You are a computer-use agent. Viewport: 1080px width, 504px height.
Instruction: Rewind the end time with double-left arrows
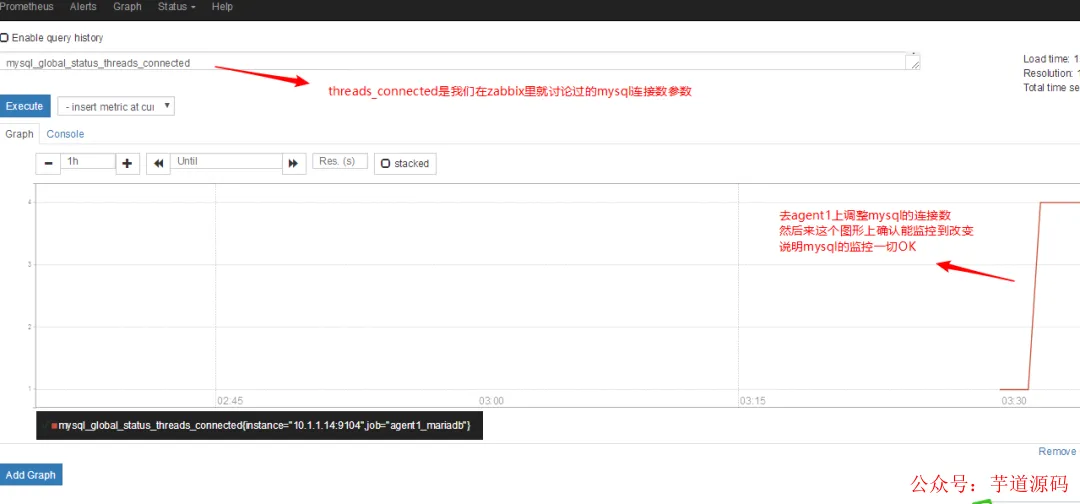click(x=158, y=164)
